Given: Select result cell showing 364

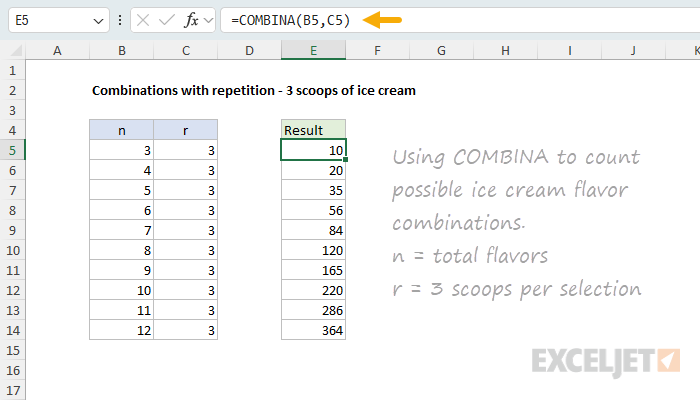Looking at the screenshot, I should click(313, 330).
